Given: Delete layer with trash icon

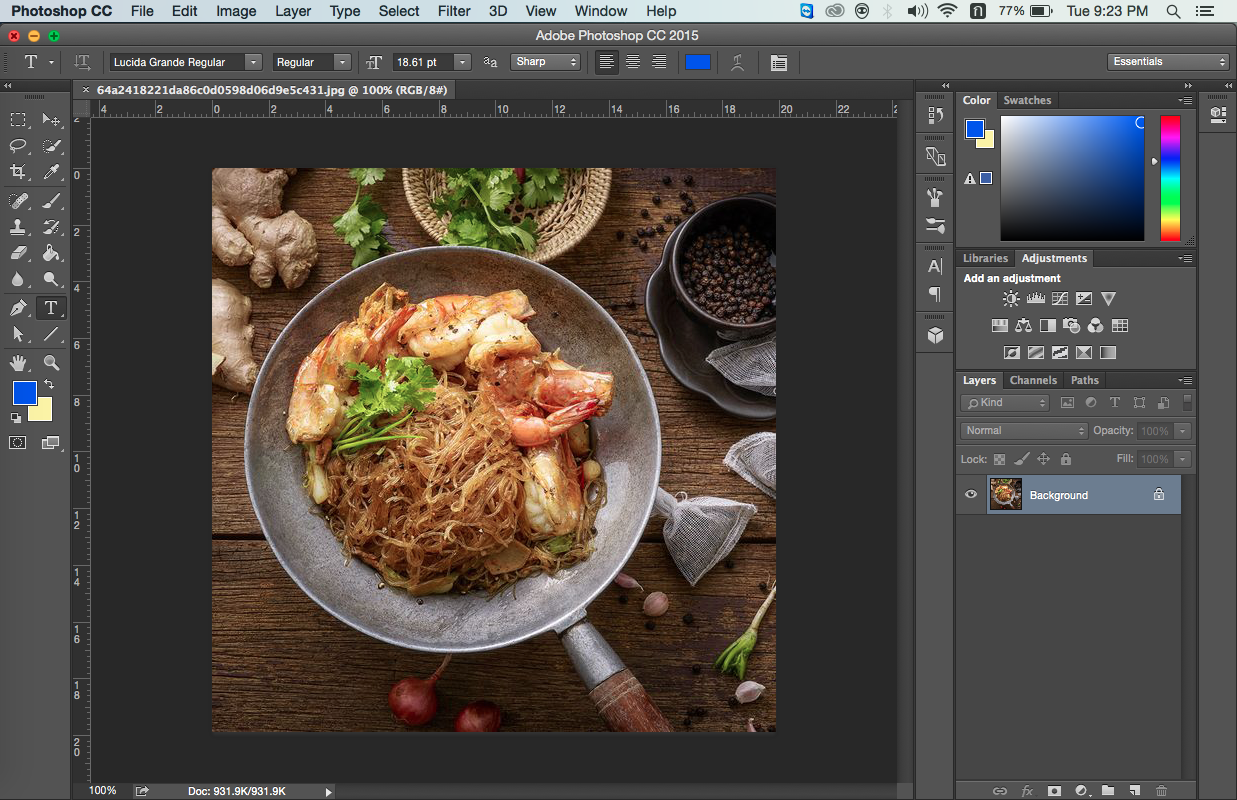Looking at the screenshot, I should [x=1161, y=790].
